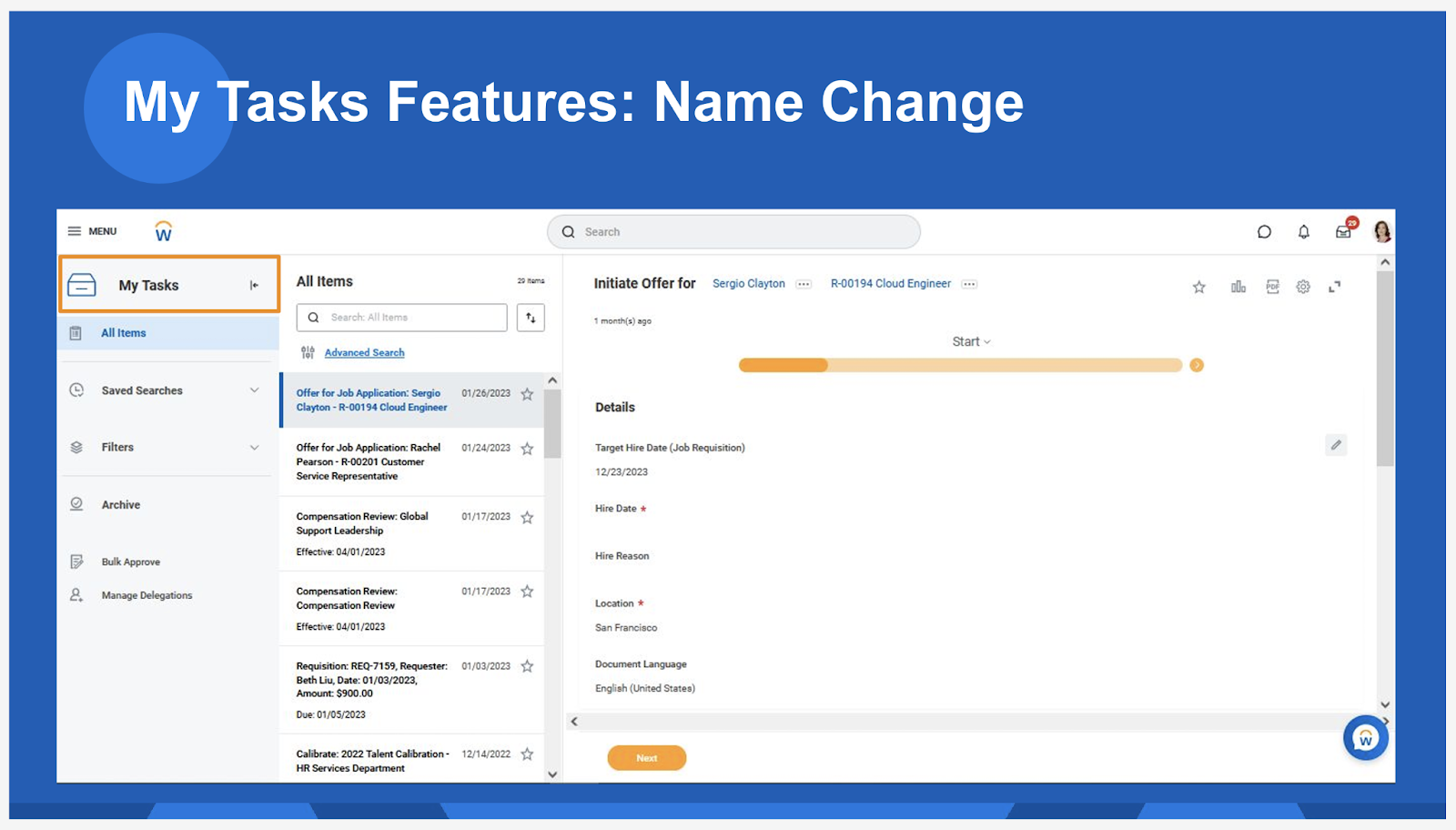
Task: Click the Location value San Francisco
Action: [x=626, y=628]
